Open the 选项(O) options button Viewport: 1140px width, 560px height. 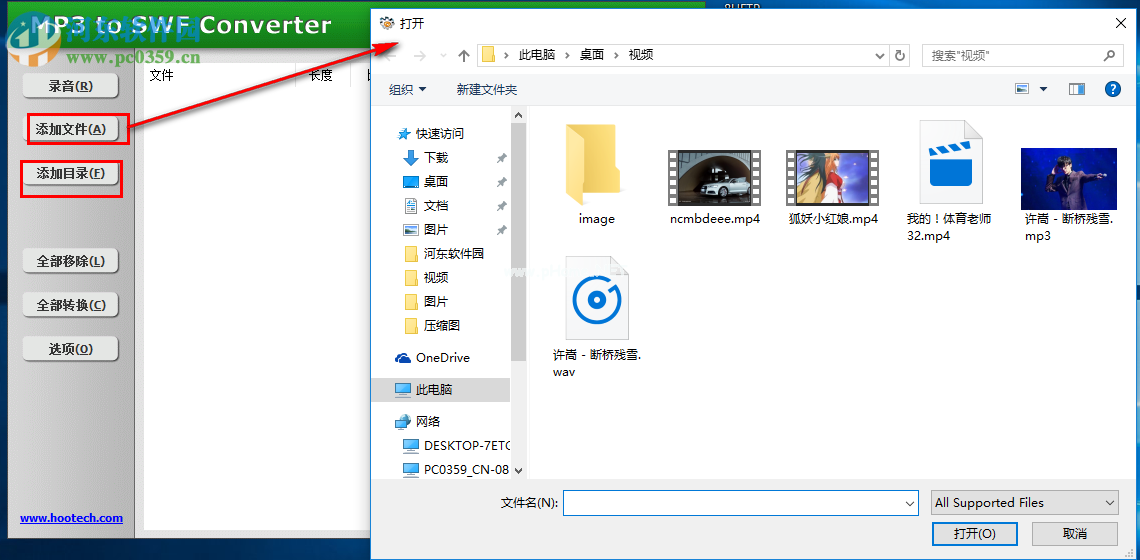71,349
